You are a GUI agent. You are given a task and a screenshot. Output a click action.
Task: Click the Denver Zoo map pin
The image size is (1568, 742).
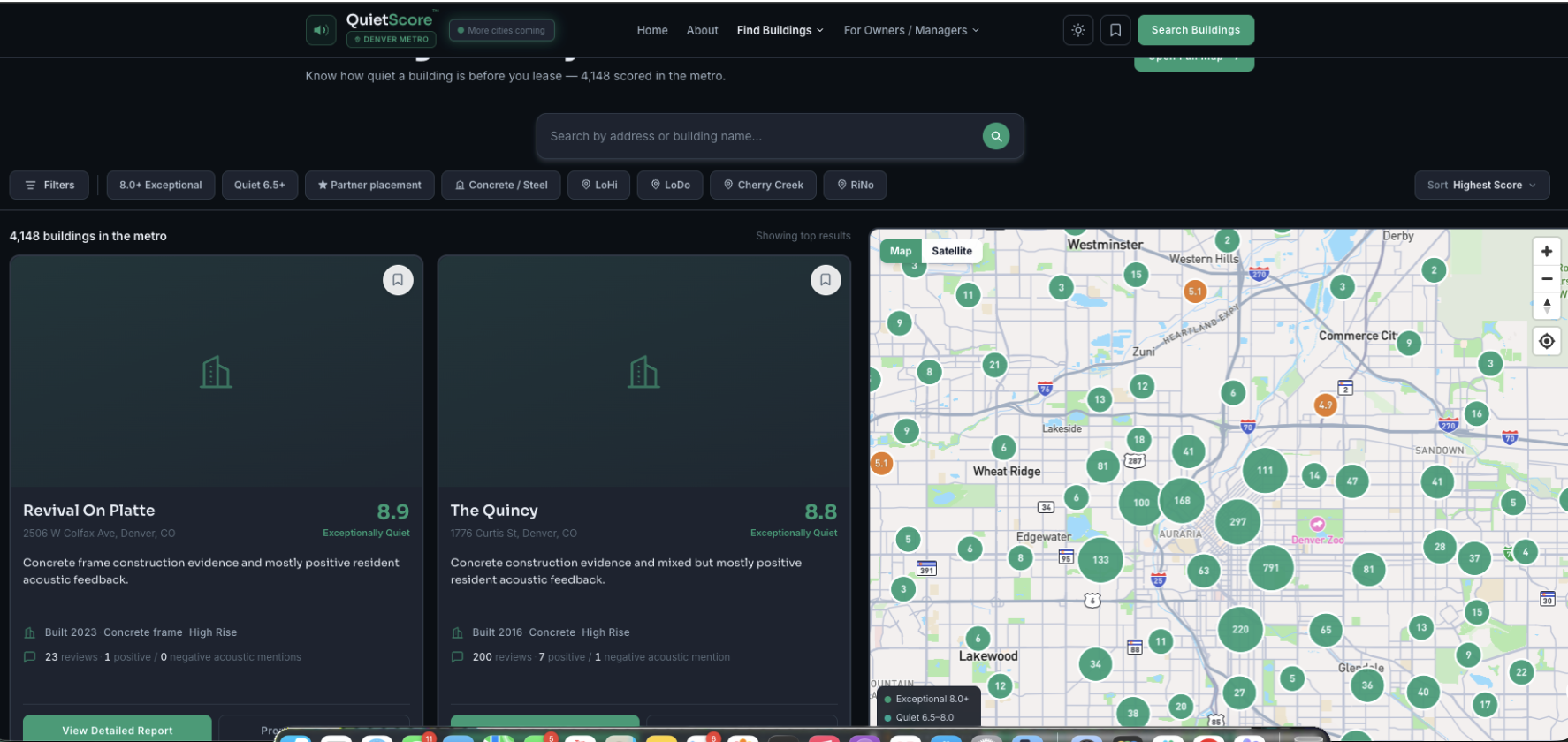click(x=1317, y=525)
